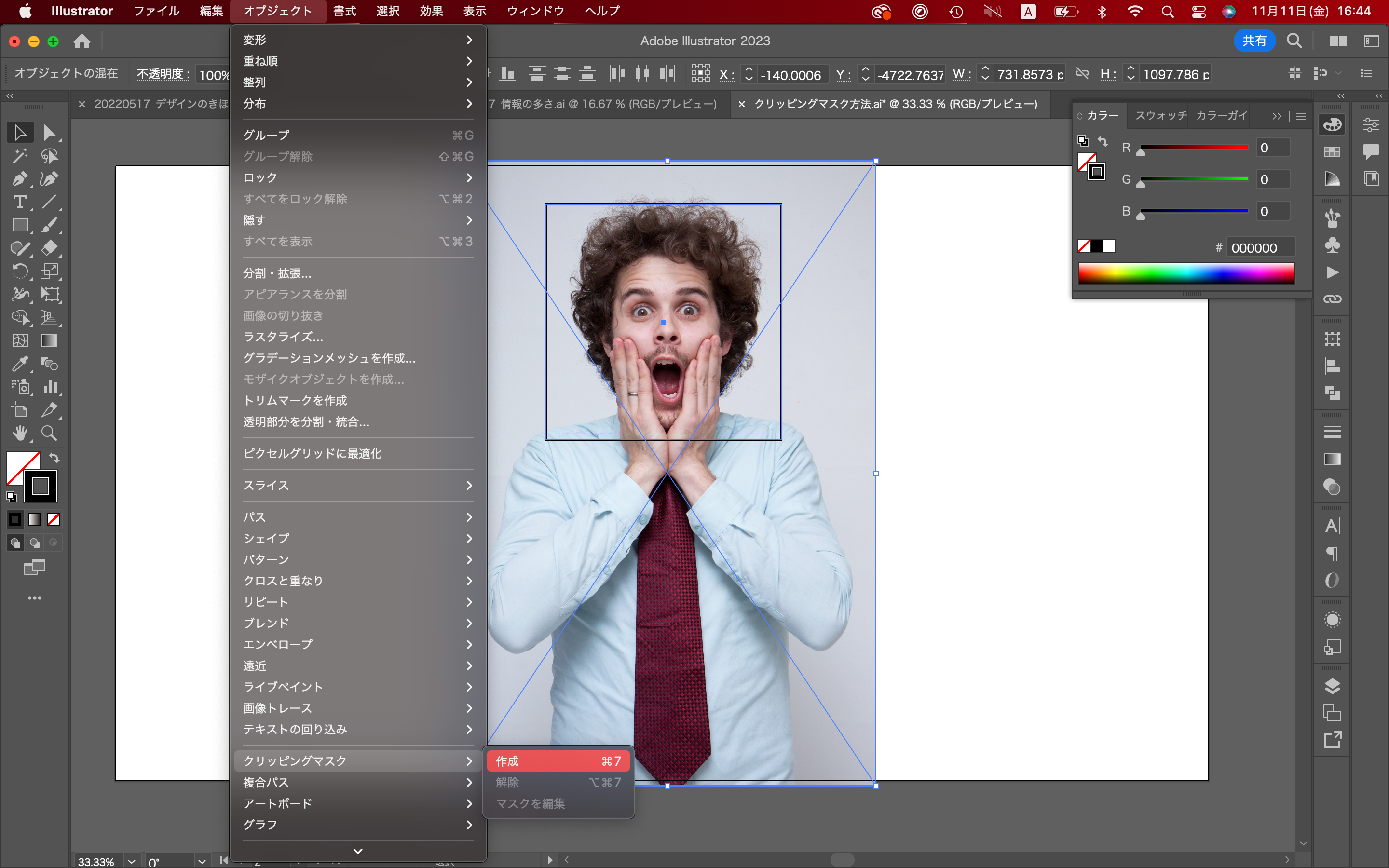Set fill to None in toolbar
Image resolution: width=1389 pixels, height=868 pixels.
54,519
